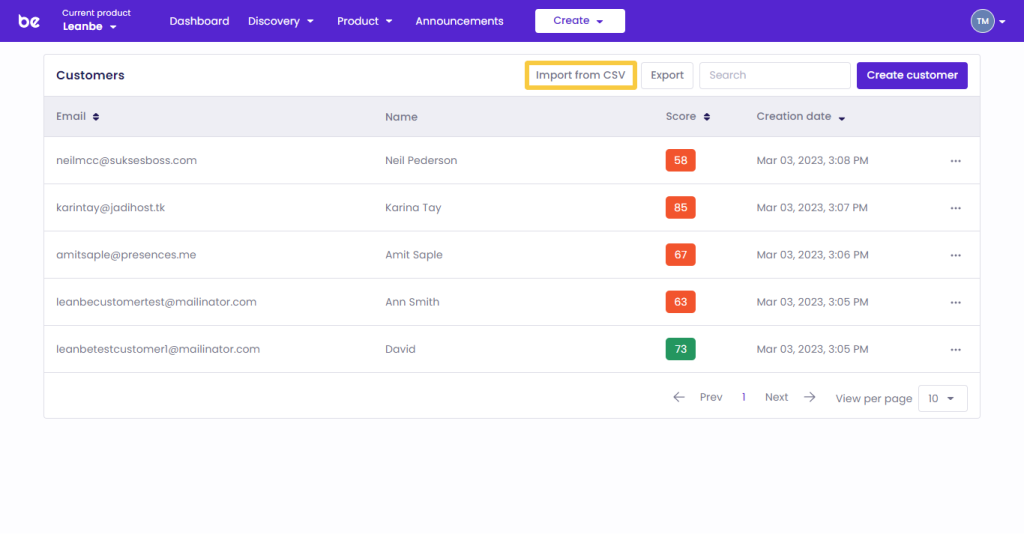Click Import from CSV button
1024x534 pixels.
[580, 75]
